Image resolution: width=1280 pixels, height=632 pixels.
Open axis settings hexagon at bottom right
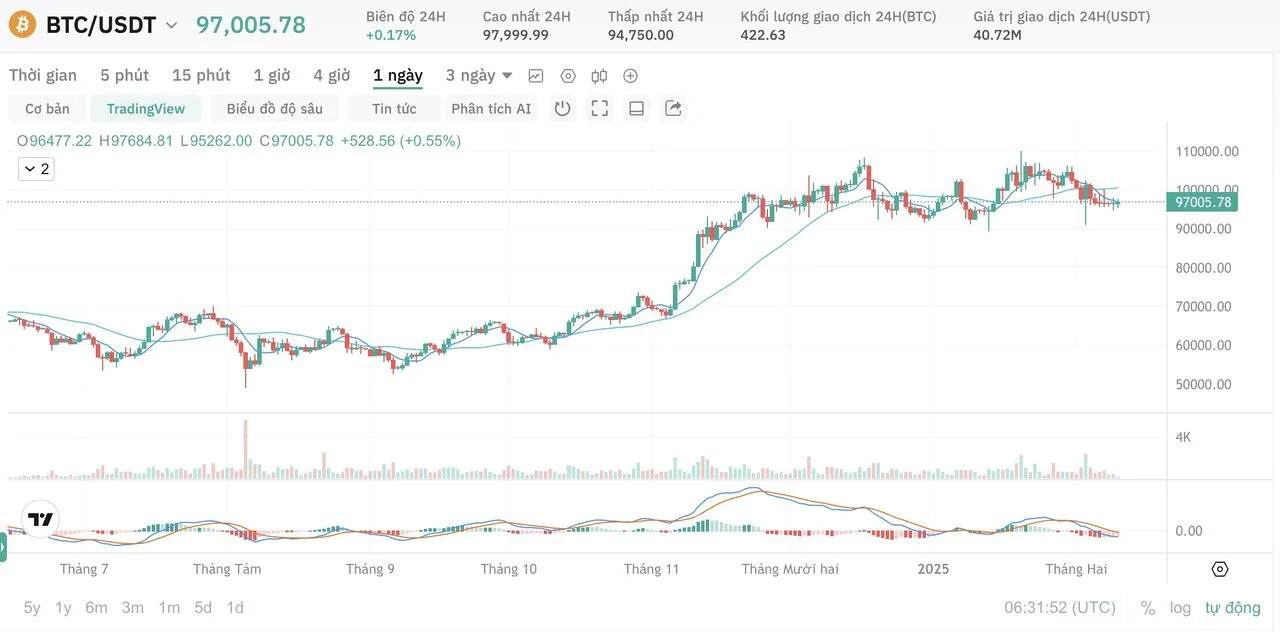pos(1219,569)
